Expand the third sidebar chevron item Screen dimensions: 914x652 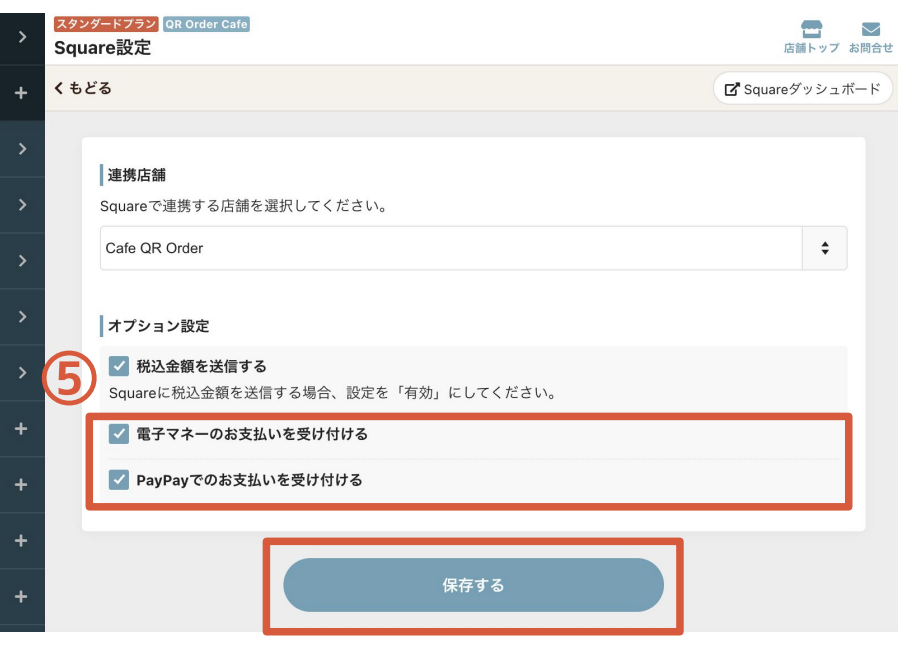point(22,205)
